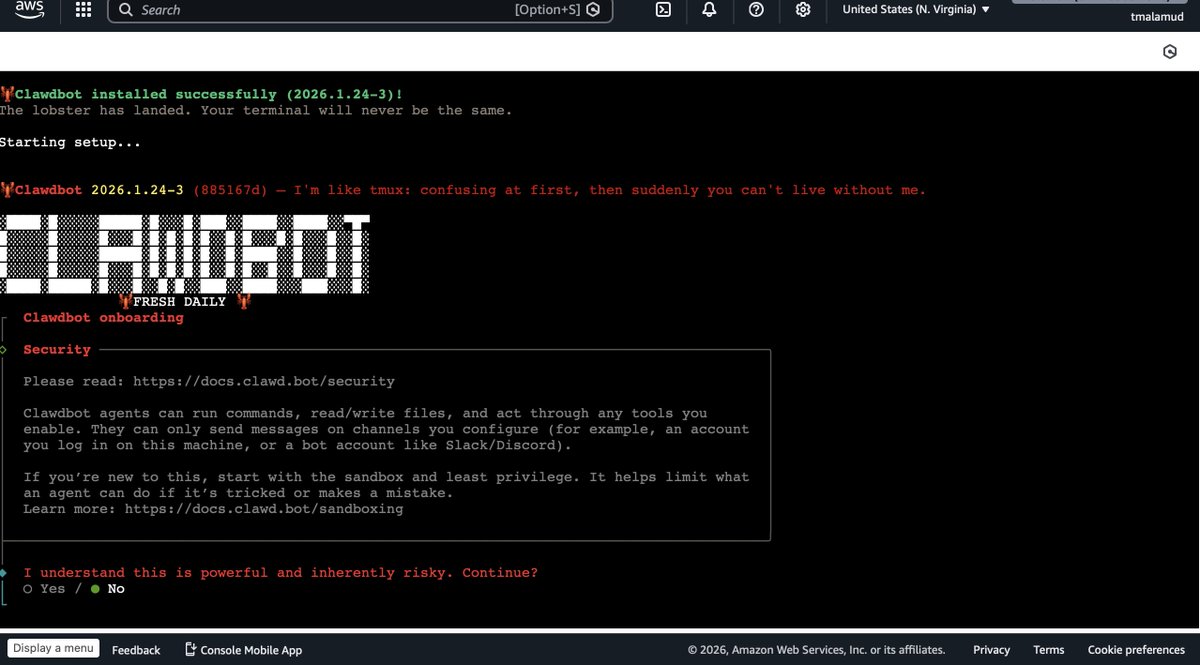Open the help question mark menu
Screen dimensions: 1200x665
756,9
